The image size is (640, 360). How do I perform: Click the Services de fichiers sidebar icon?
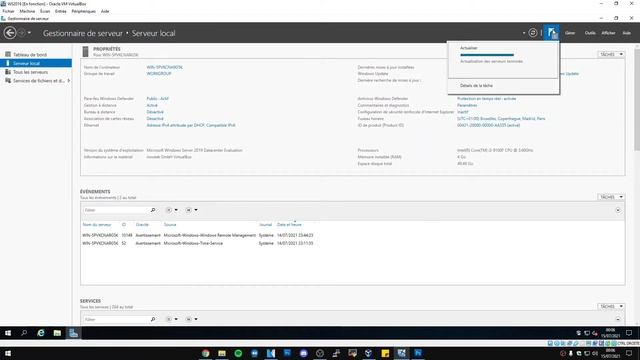click(x=8, y=80)
